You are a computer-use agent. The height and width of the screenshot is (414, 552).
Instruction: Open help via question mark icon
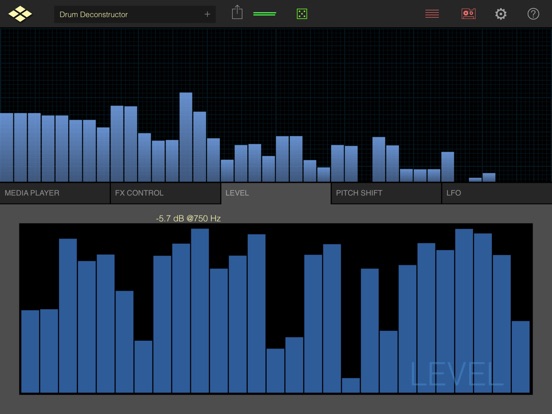coord(533,14)
